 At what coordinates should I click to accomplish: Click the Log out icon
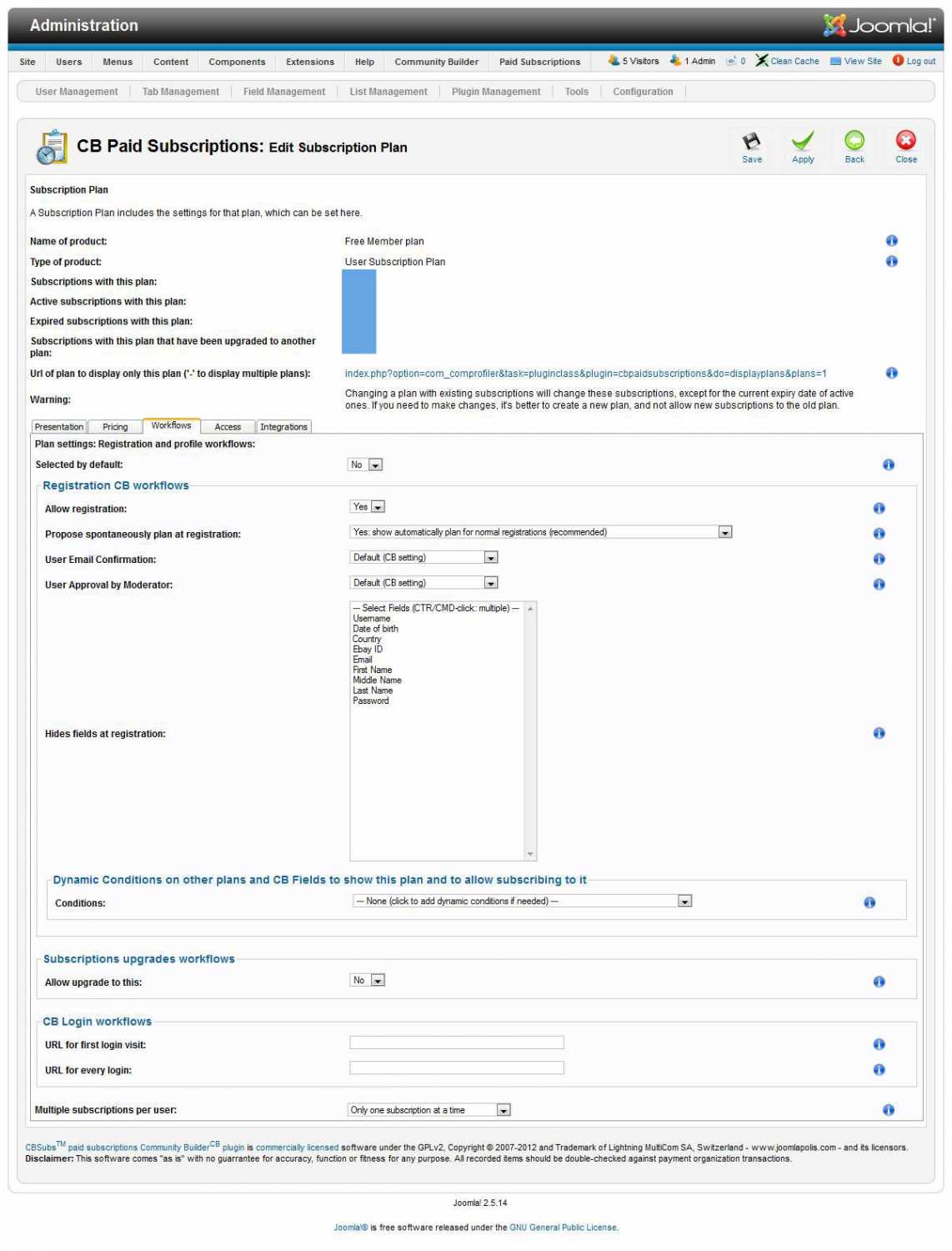898,60
